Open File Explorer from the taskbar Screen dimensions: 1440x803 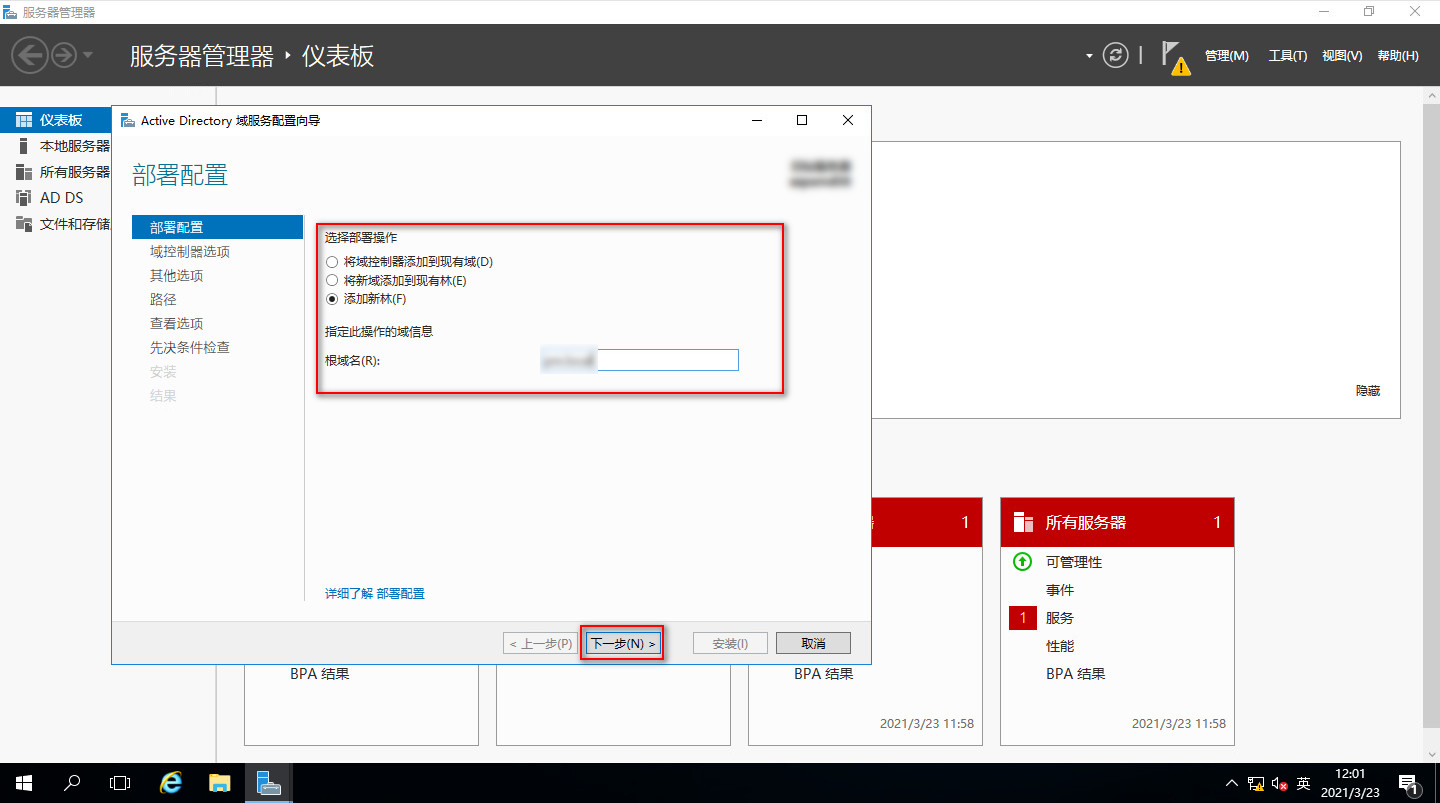(219, 783)
